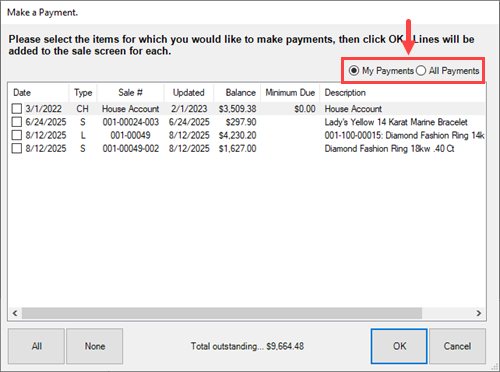This screenshot has height=372, width=500.
Task: Click the None button
Action: [95, 346]
